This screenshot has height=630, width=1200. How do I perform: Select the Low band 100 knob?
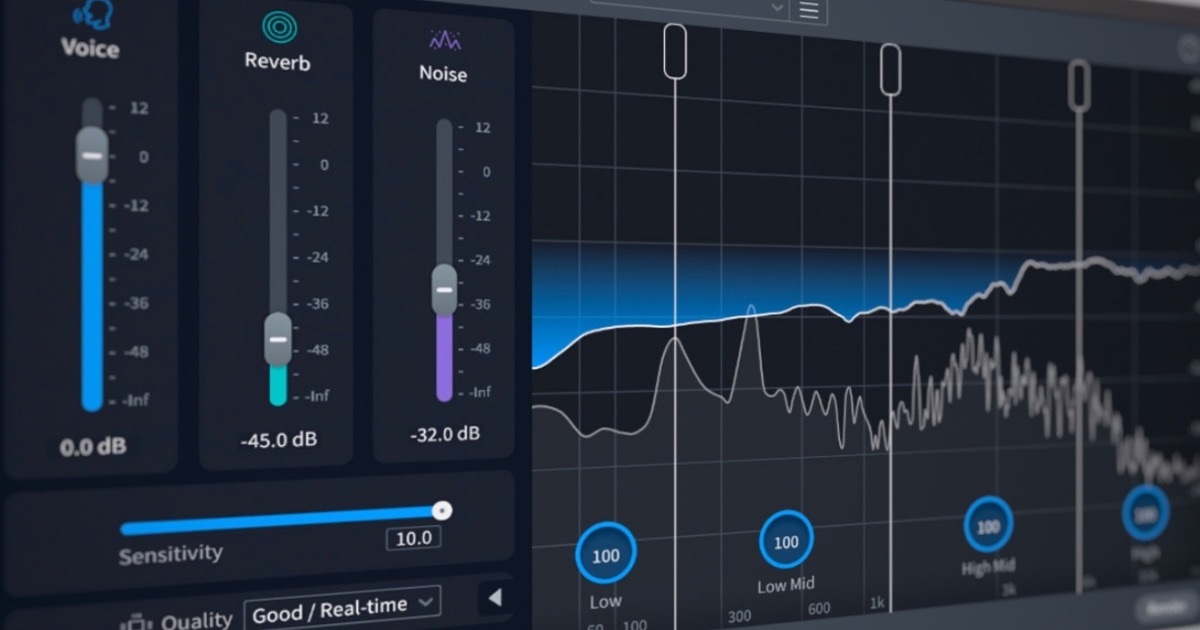coord(605,555)
